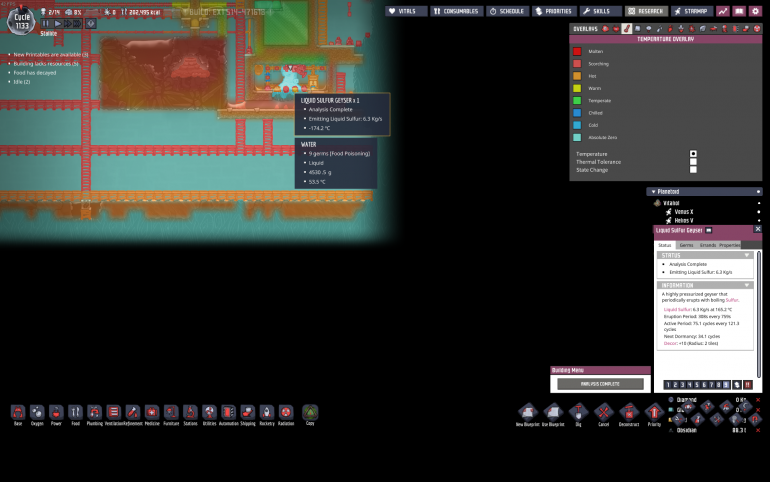Viewport: 770px width, 482px height.
Task: Toggle the Radiation overlay icon
Action: tap(757, 29)
